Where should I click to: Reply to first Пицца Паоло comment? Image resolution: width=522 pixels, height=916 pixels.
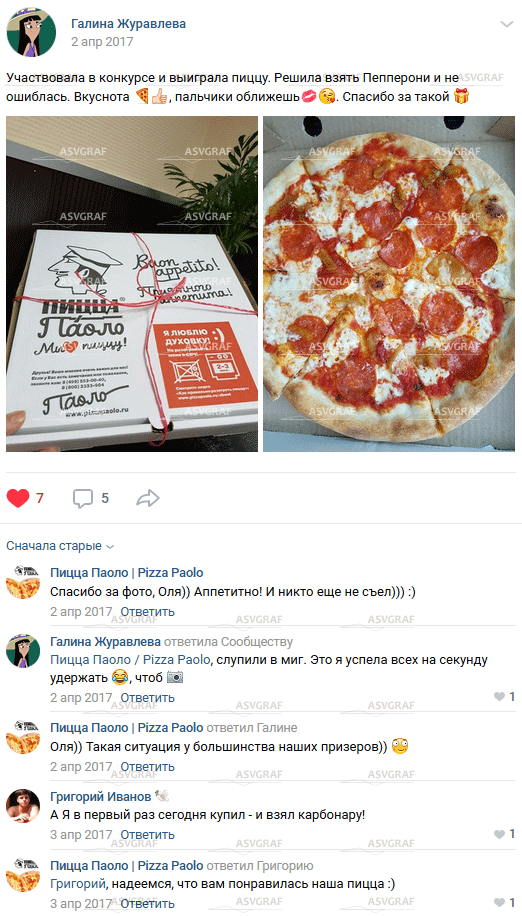(x=147, y=612)
